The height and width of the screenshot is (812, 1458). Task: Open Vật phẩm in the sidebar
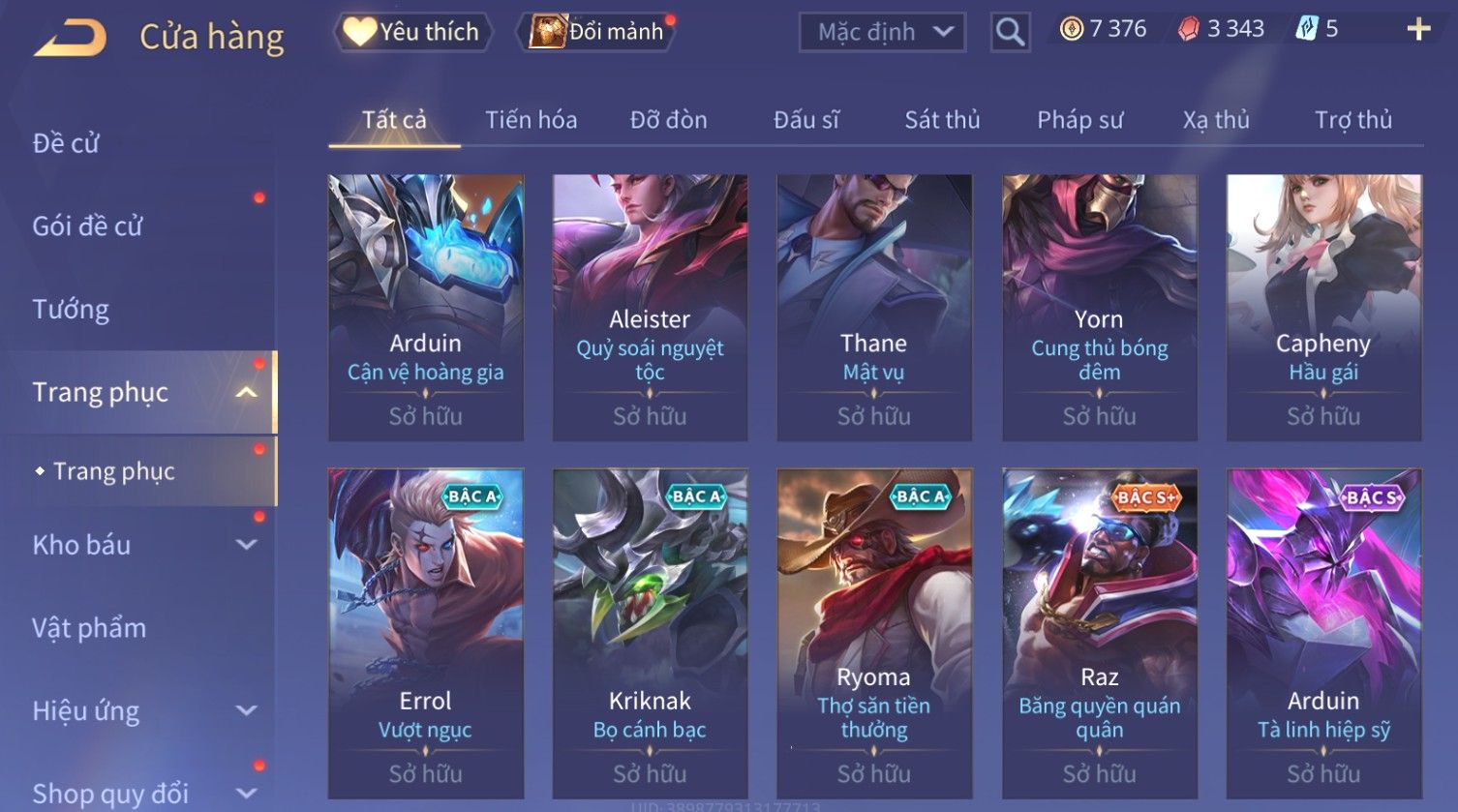(89, 628)
